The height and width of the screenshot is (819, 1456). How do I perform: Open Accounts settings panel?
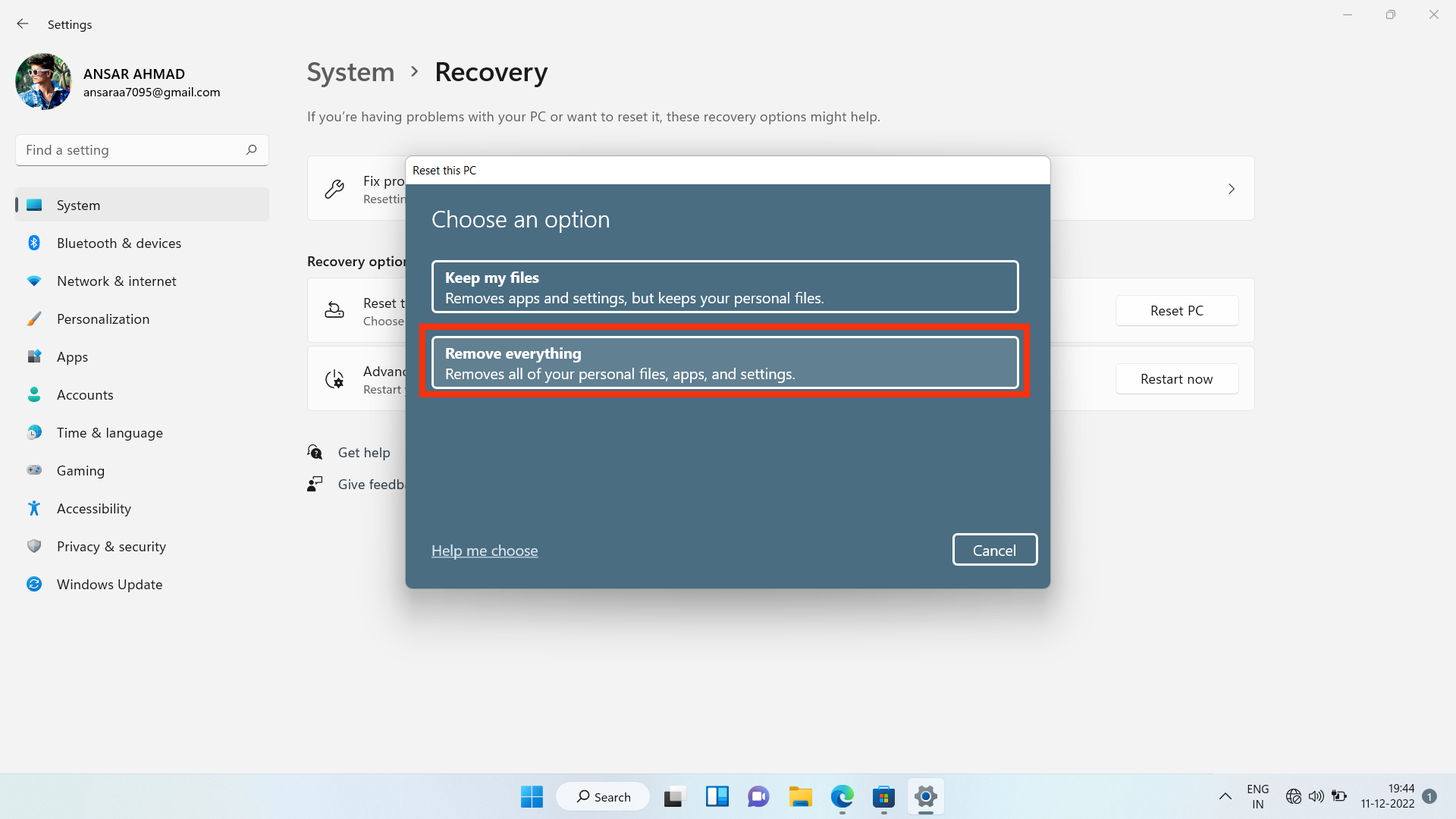[85, 394]
